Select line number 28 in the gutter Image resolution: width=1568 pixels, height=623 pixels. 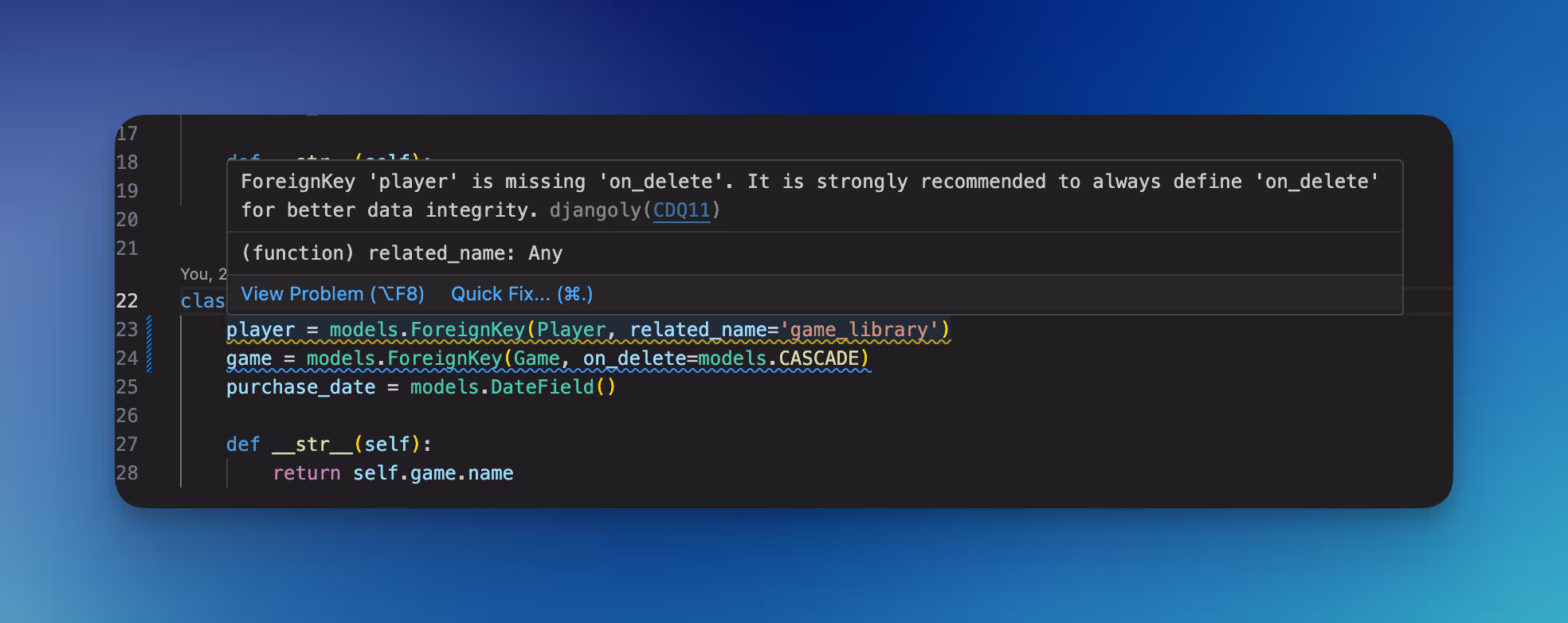tap(127, 473)
